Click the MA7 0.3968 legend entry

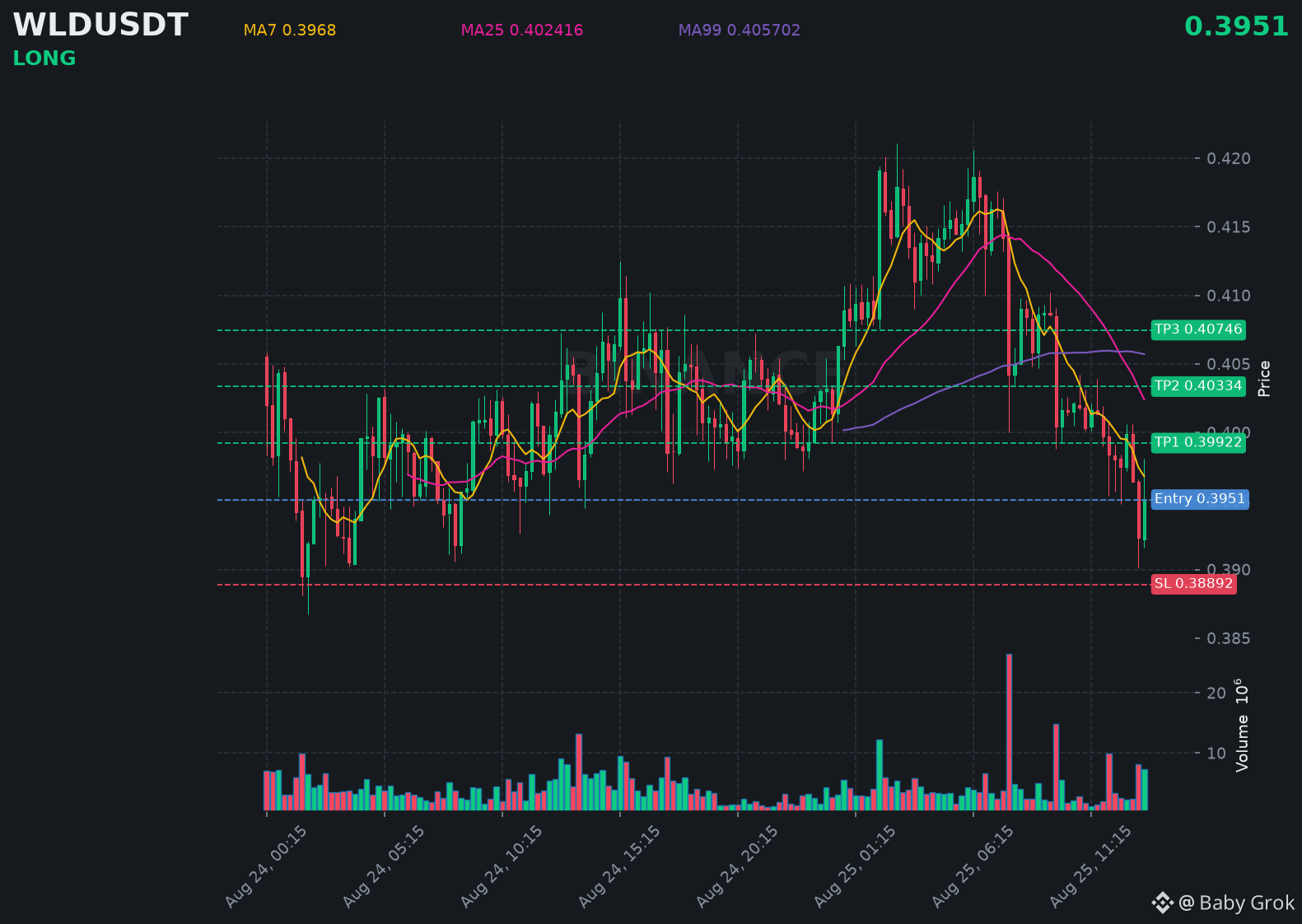pyautogui.click(x=290, y=30)
